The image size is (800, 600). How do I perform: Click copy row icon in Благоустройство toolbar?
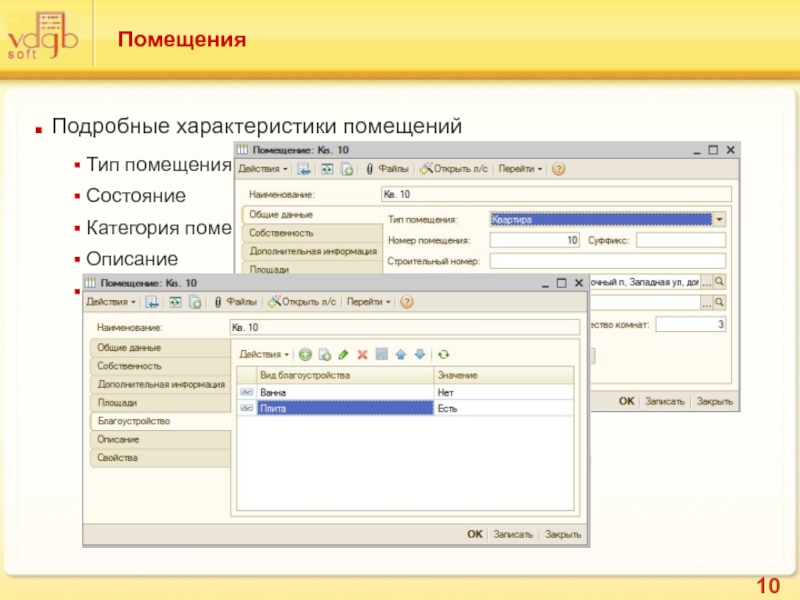[324, 354]
